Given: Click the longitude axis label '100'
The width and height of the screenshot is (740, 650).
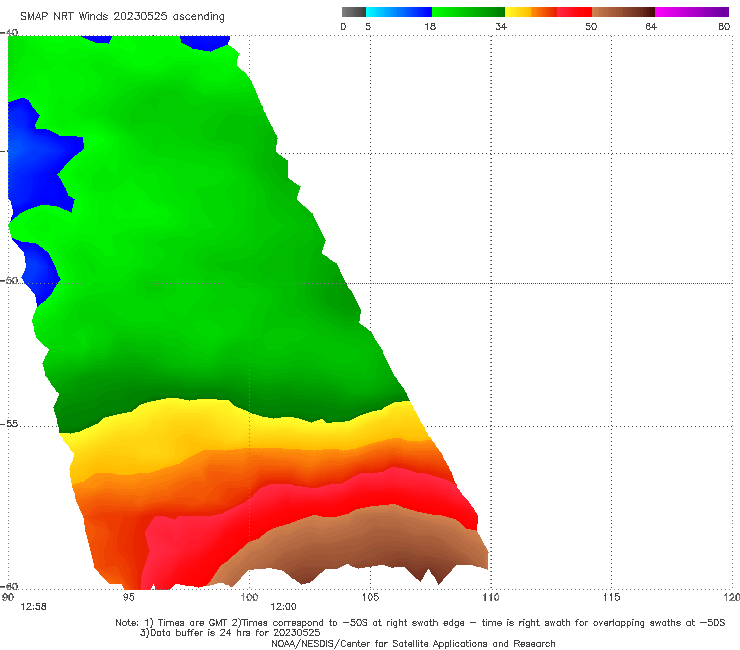Looking at the screenshot, I should tap(249, 597).
